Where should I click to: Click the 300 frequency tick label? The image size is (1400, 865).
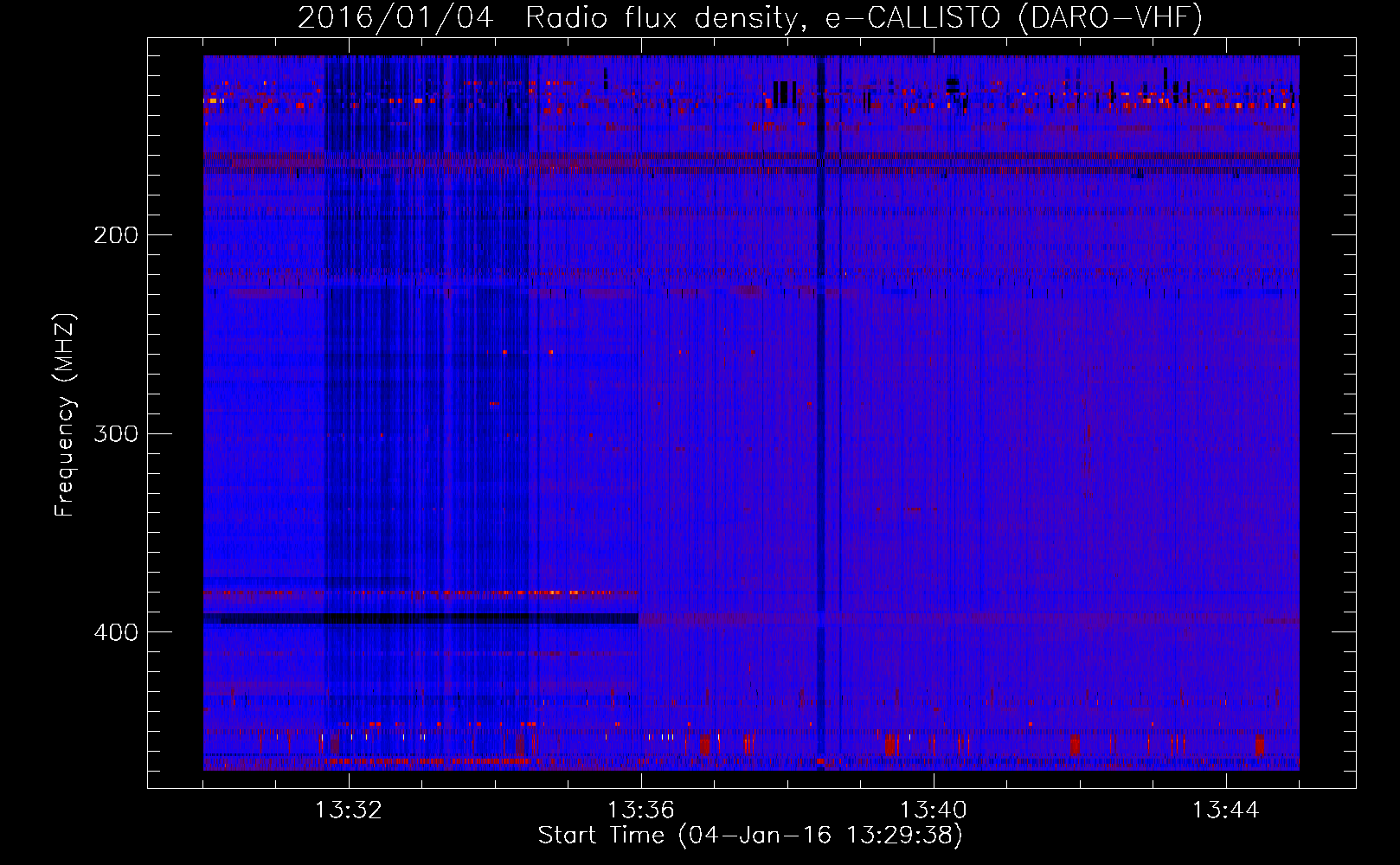pyautogui.click(x=116, y=433)
